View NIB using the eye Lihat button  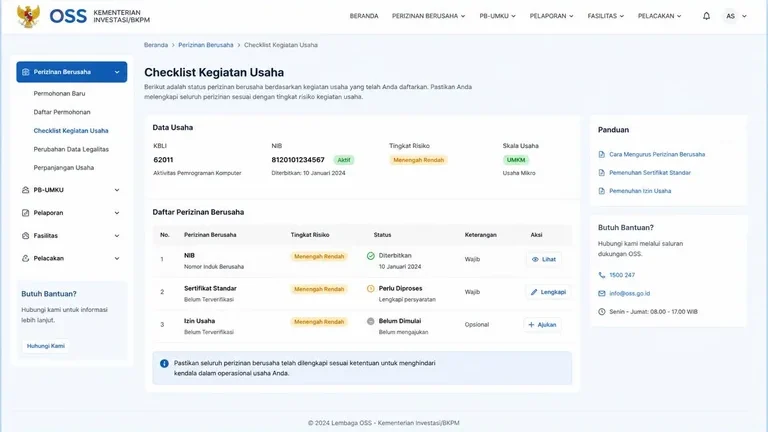(544, 259)
